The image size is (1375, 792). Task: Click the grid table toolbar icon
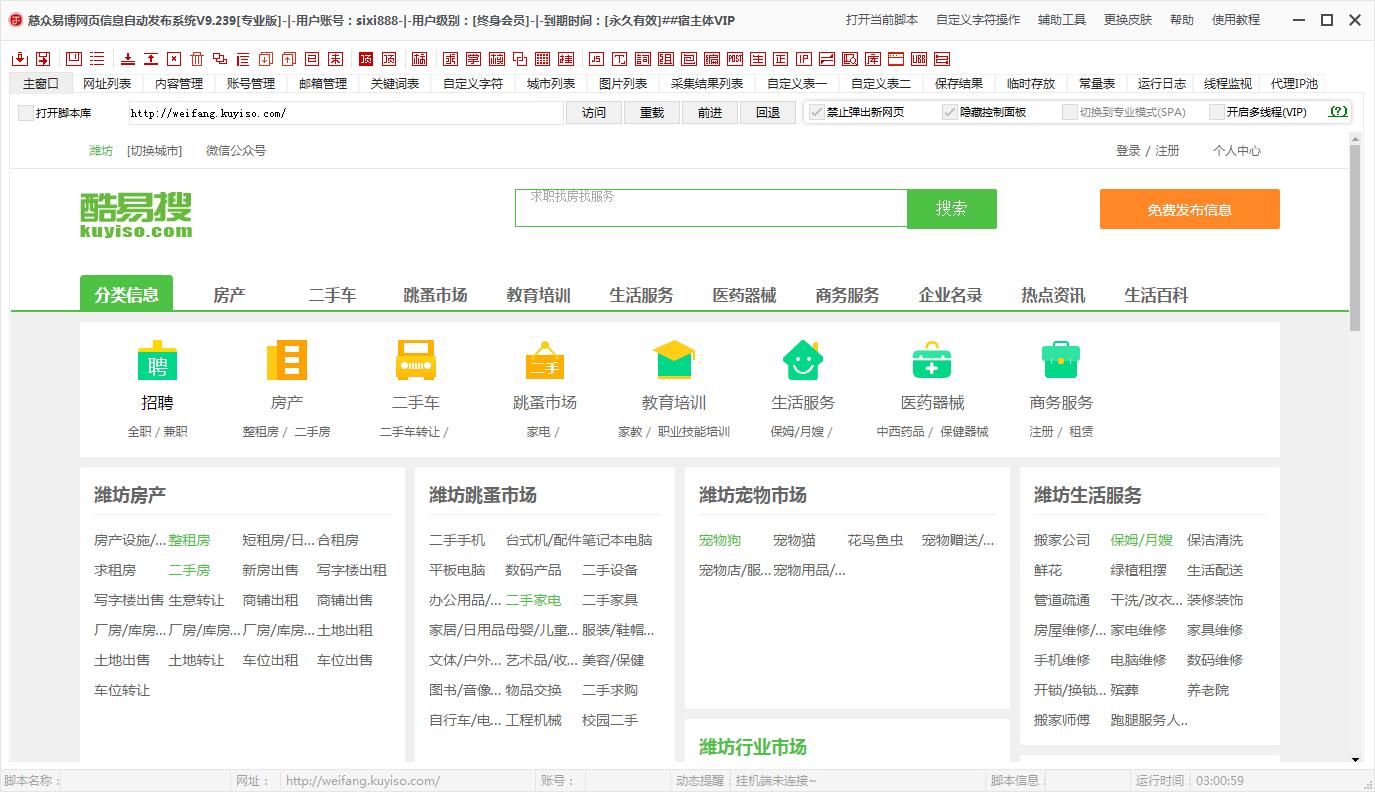542,59
